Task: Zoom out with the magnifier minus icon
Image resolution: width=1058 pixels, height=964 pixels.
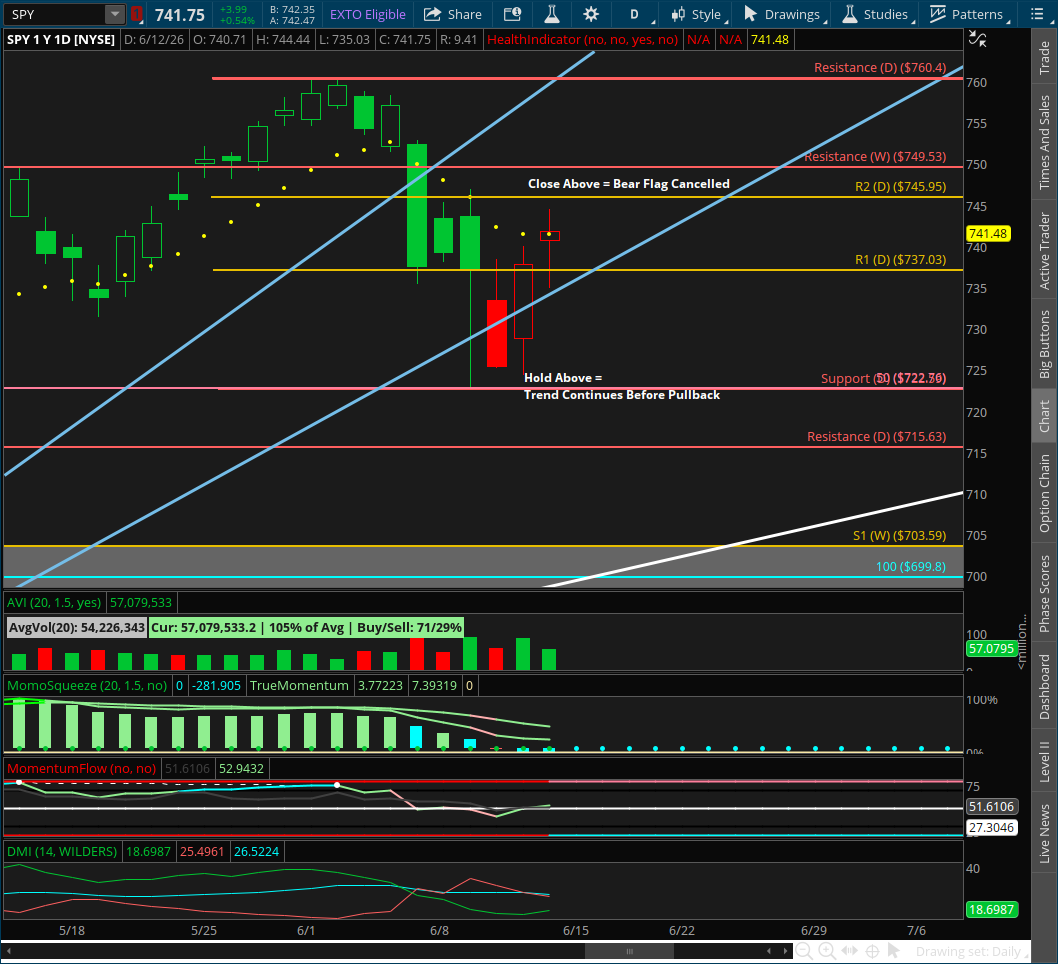Action: coord(804,951)
